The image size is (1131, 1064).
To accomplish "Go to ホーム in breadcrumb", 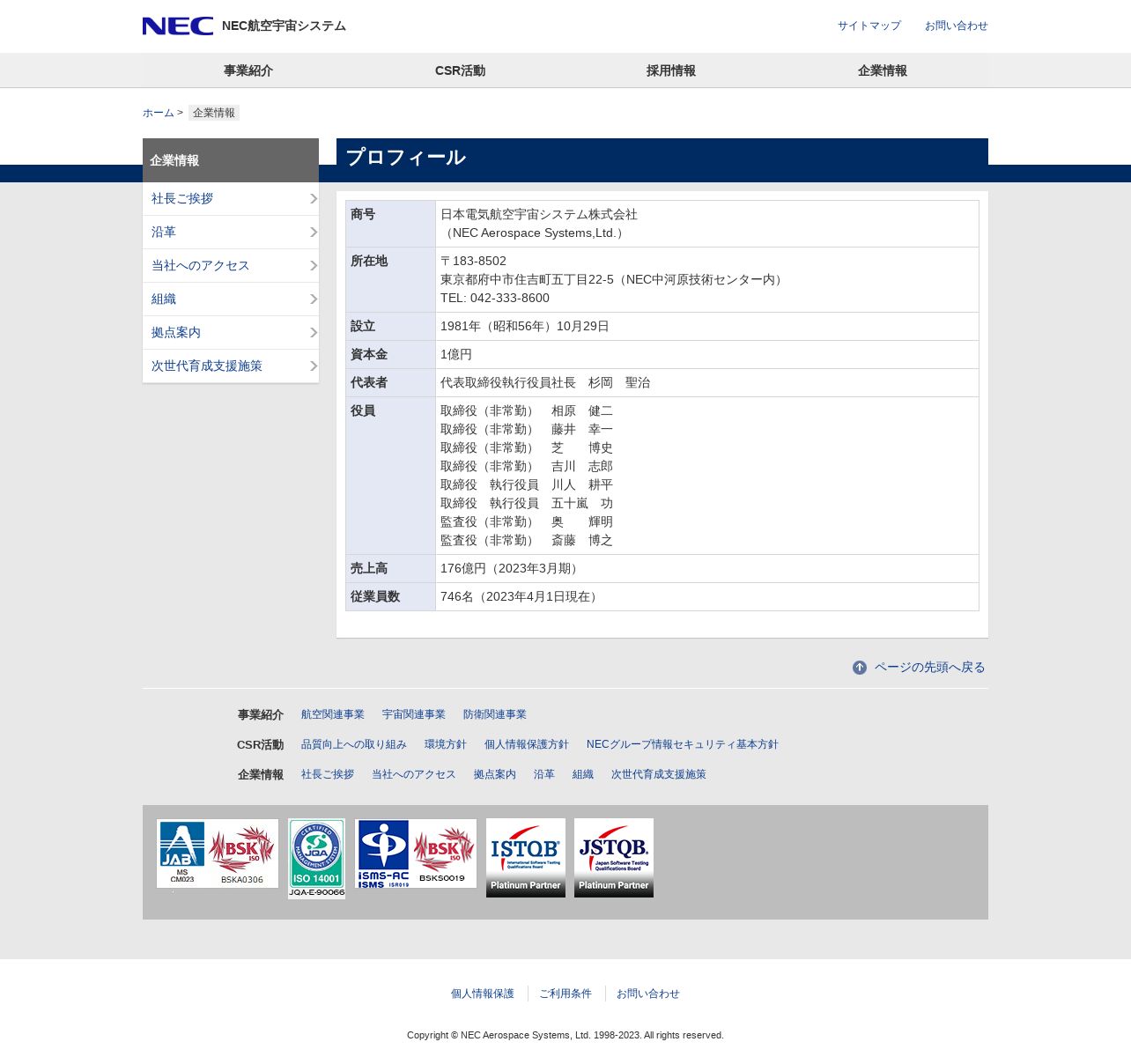I will (159, 113).
